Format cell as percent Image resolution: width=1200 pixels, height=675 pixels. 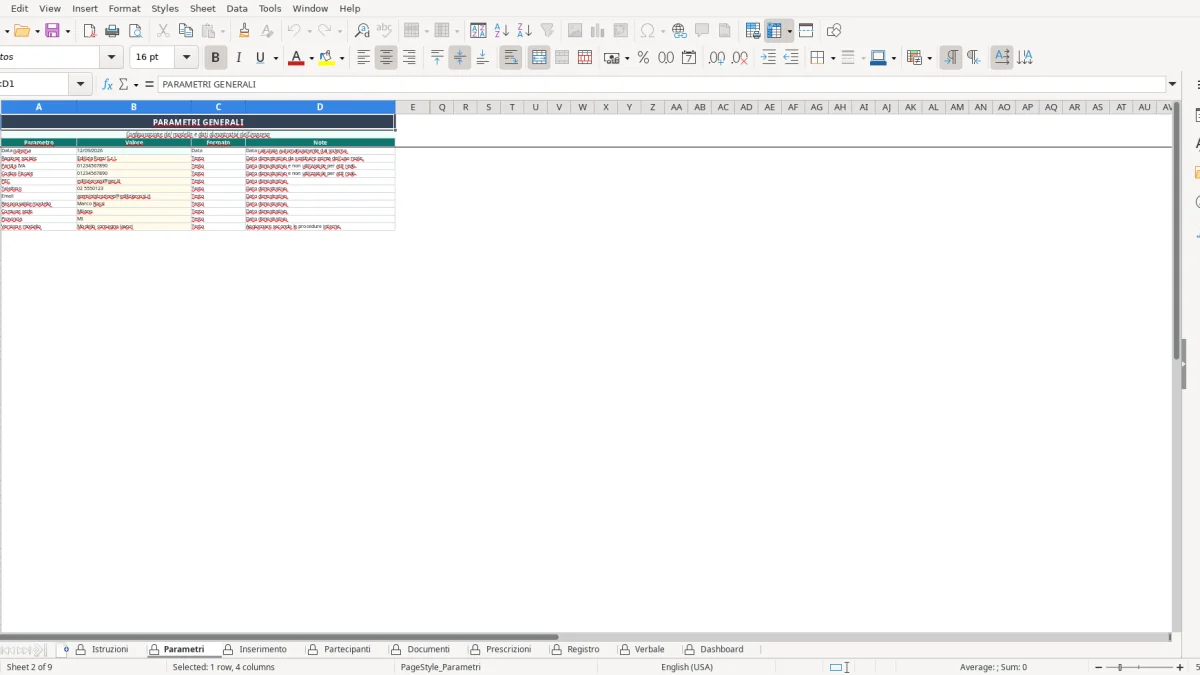click(x=643, y=58)
